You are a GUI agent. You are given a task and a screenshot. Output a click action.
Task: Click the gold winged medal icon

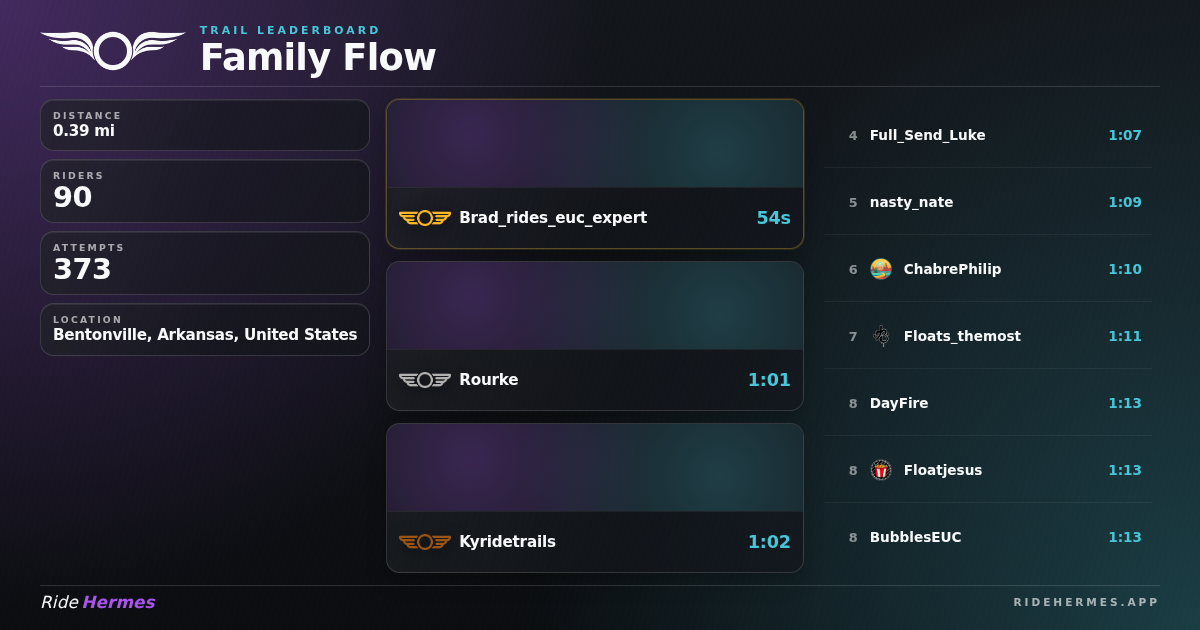coord(425,218)
